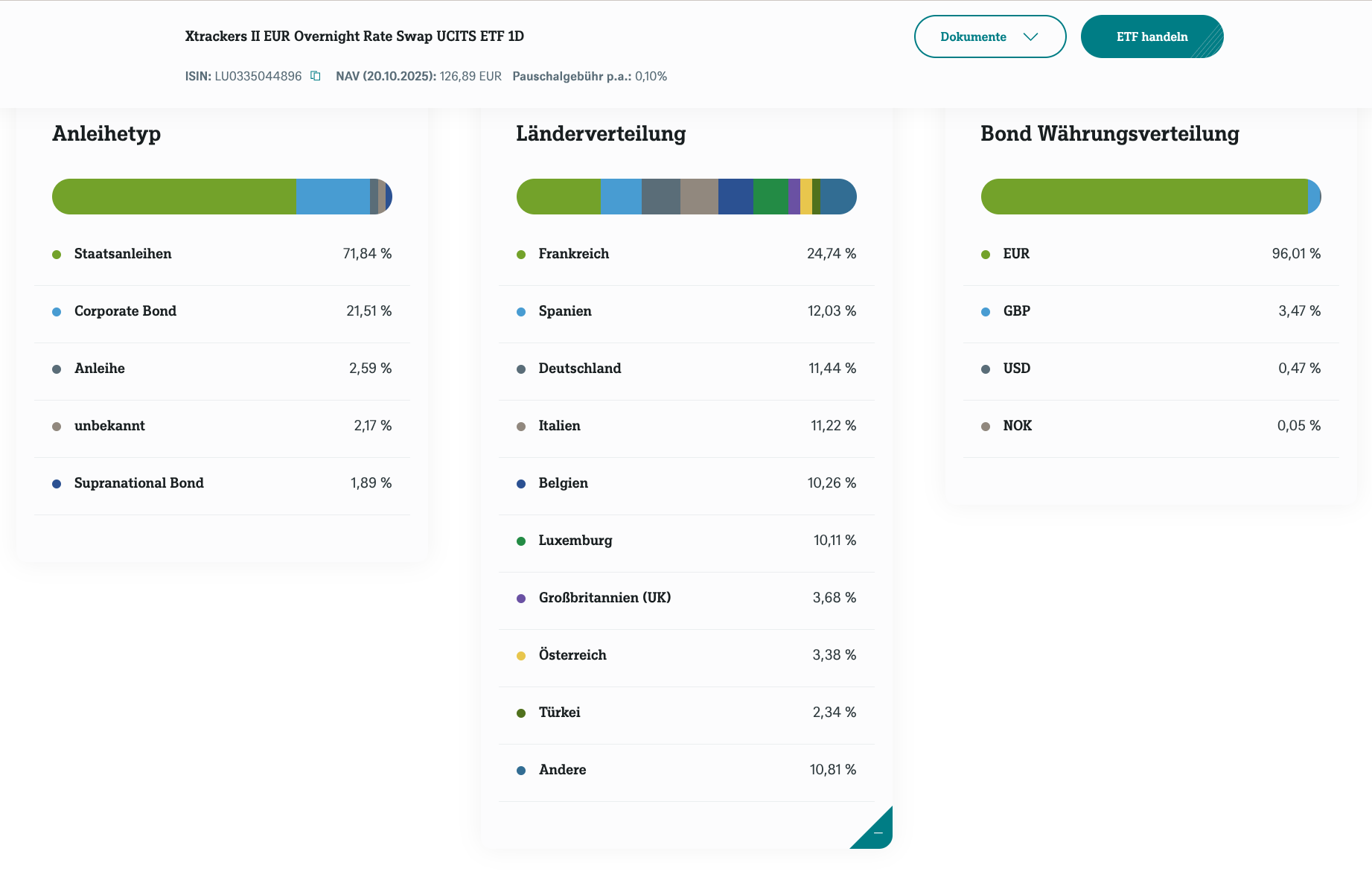Select the Spanien segment in the Länderverteilung bar

621,197
